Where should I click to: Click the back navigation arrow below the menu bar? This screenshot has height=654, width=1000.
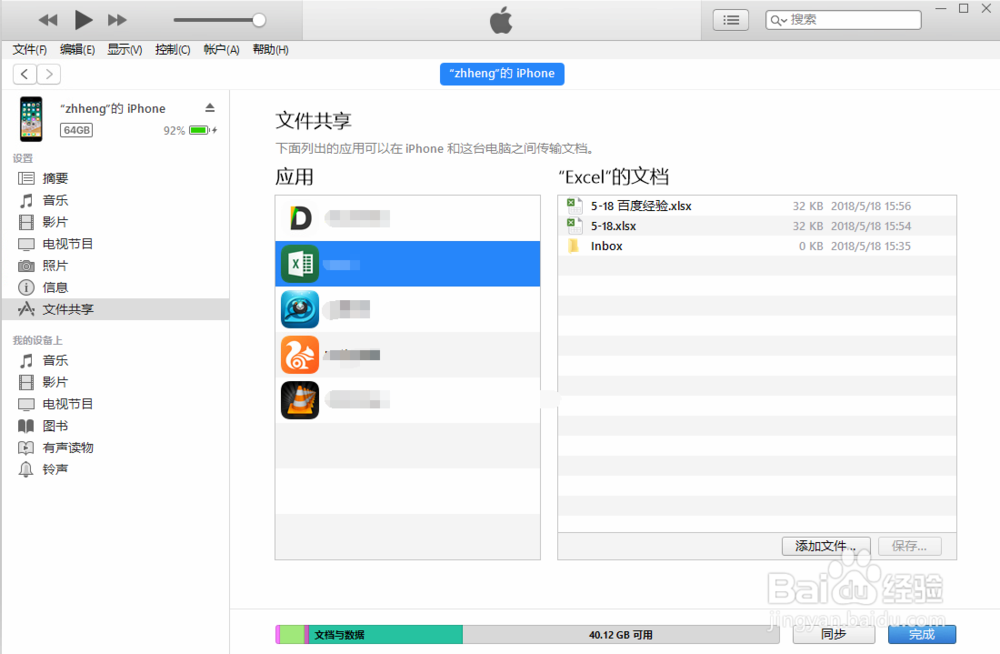[23, 73]
